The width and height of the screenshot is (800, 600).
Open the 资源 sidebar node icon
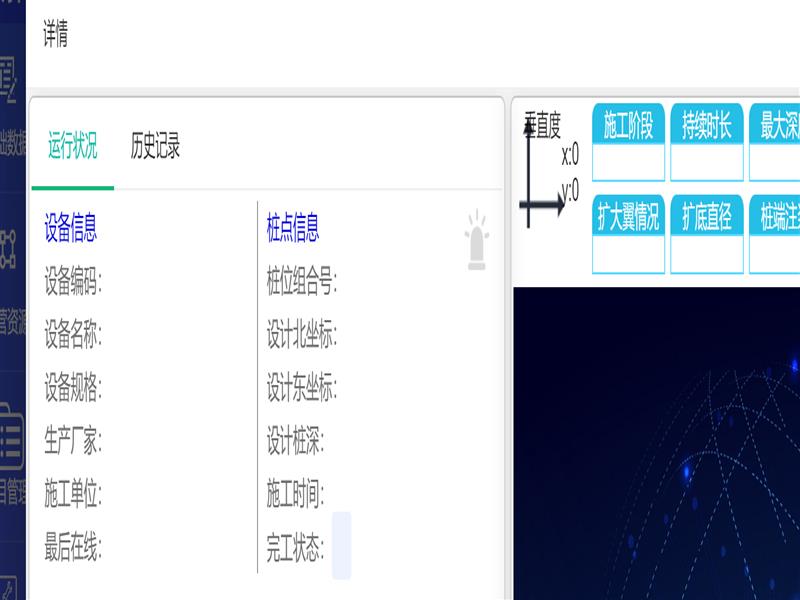point(9,243)
